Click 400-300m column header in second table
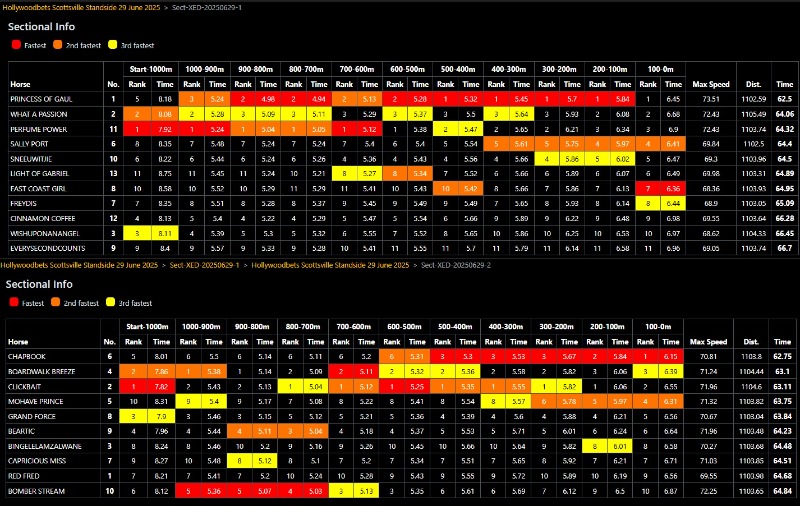This screenshot has width=800, height=507. tap(507, 326)
